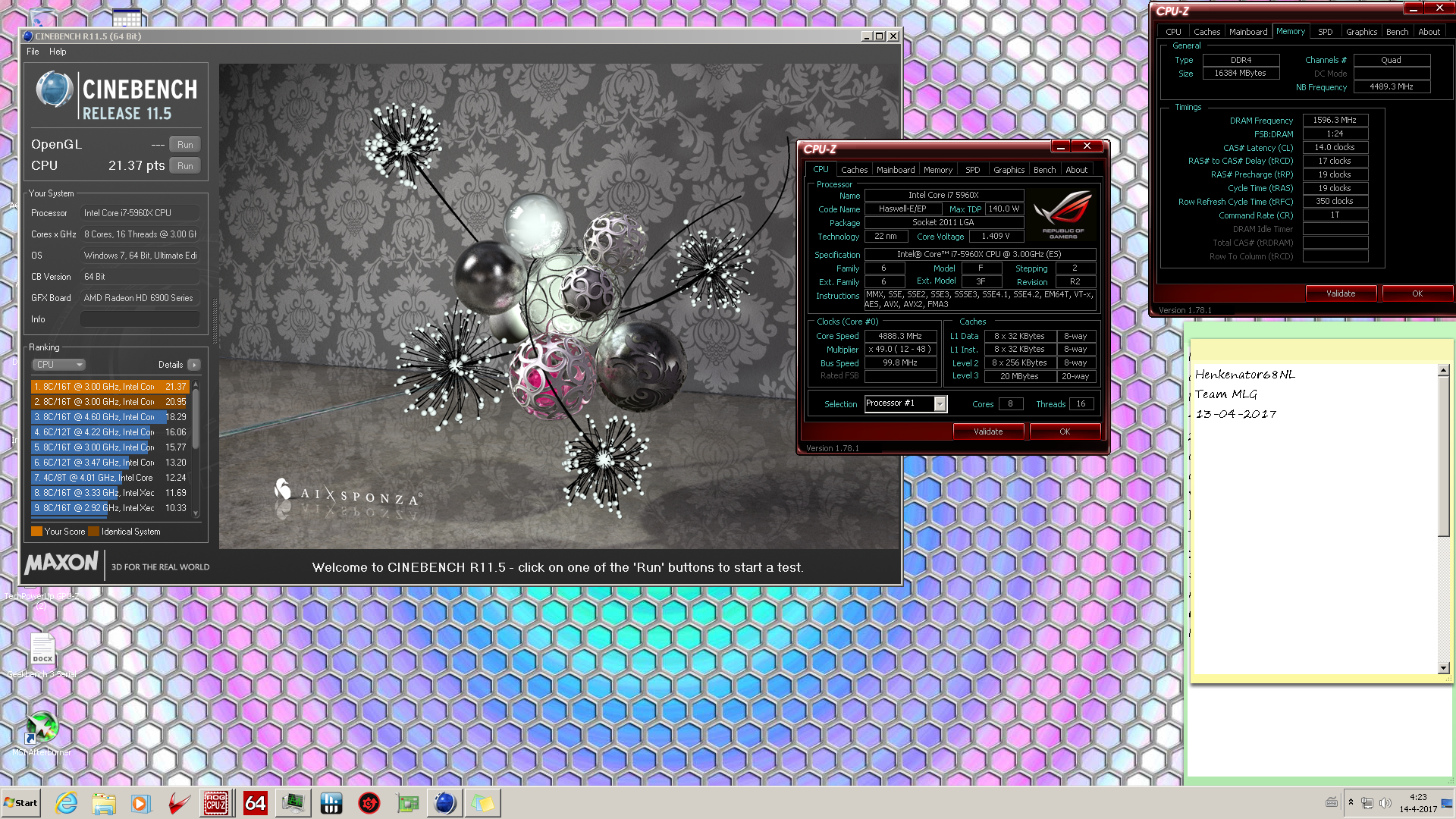Run the CPU benchmark
The image size is (1456, 819).
185,166
